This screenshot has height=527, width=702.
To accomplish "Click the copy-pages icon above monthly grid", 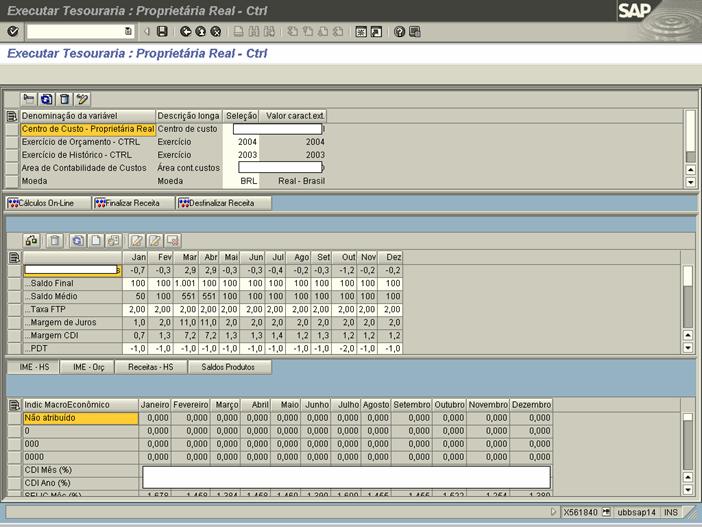I will 113,241.
